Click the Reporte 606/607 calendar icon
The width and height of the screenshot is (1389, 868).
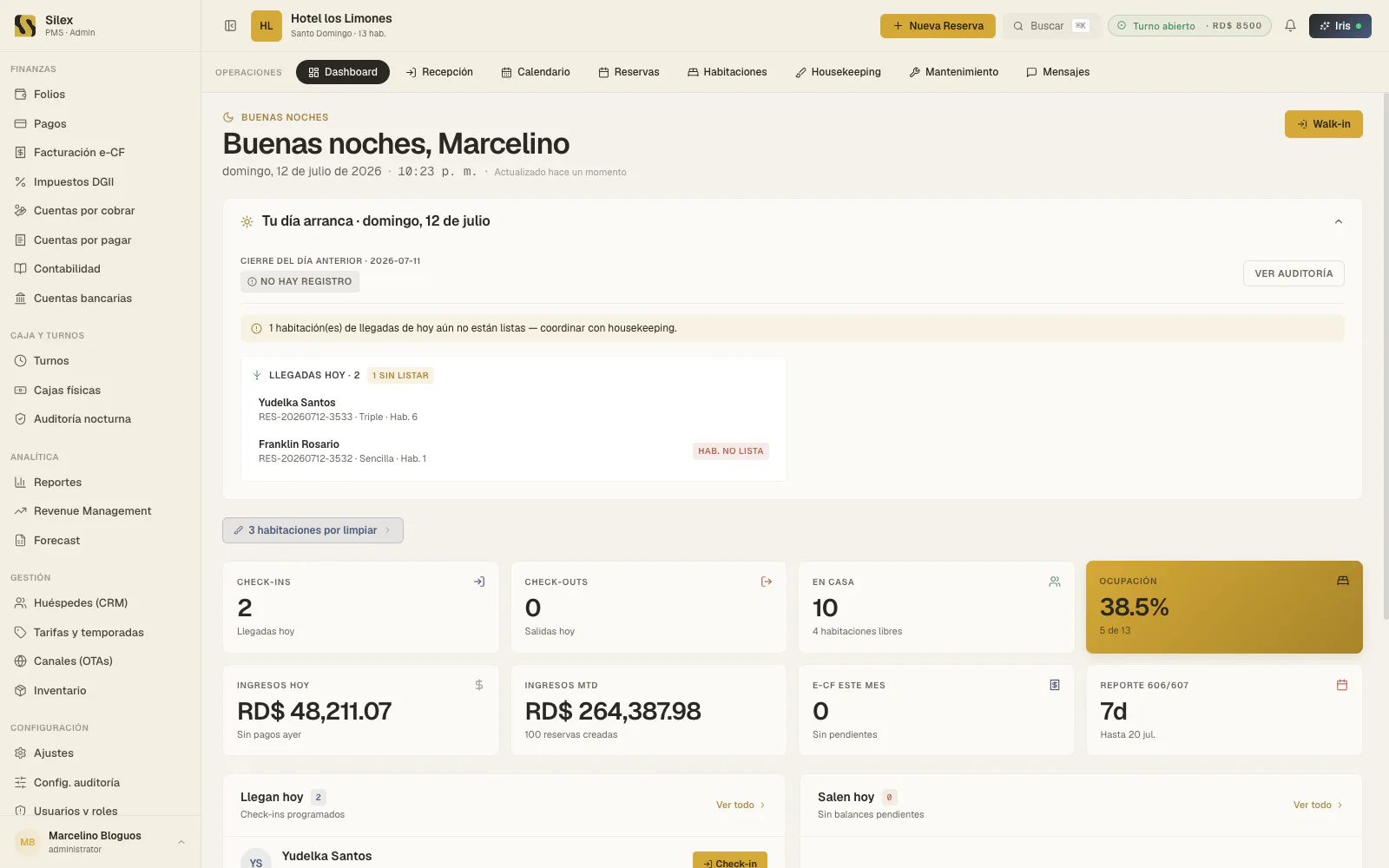pyautogui.click(x=1342, y=685)
